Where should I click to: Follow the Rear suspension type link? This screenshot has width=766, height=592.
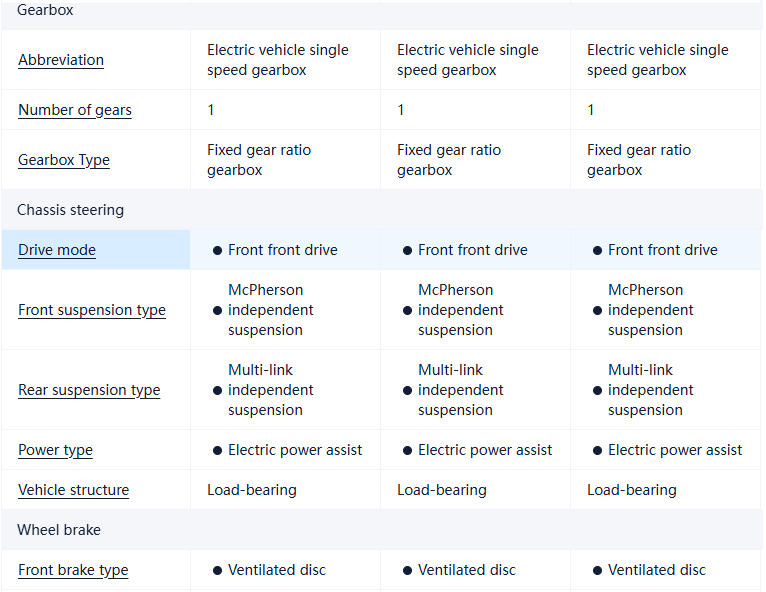click(89, 390)
